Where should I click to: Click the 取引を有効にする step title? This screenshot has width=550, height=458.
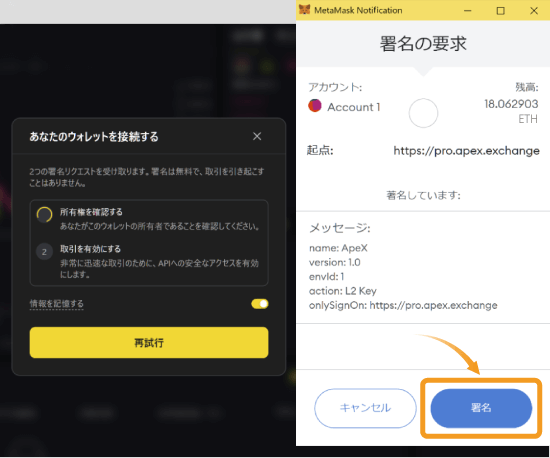(x=90, y=249)
